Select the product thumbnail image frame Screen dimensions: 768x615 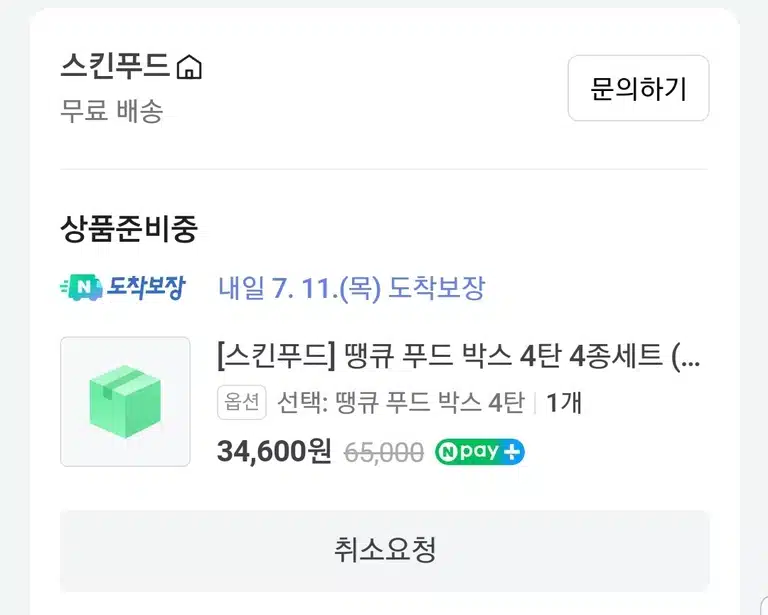[125, 402]
